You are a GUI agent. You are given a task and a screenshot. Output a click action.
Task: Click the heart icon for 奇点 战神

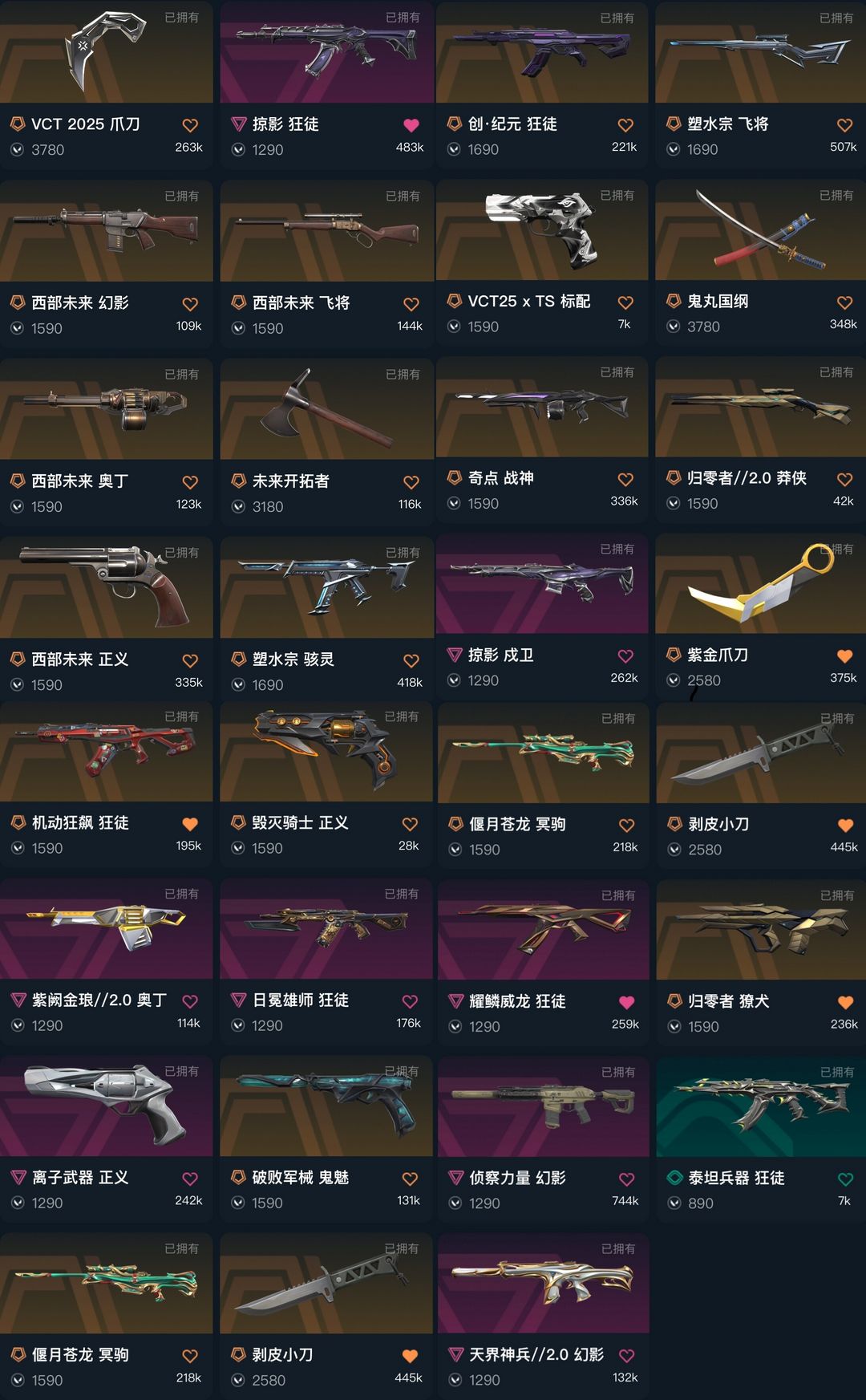click(x=625, y=479)
